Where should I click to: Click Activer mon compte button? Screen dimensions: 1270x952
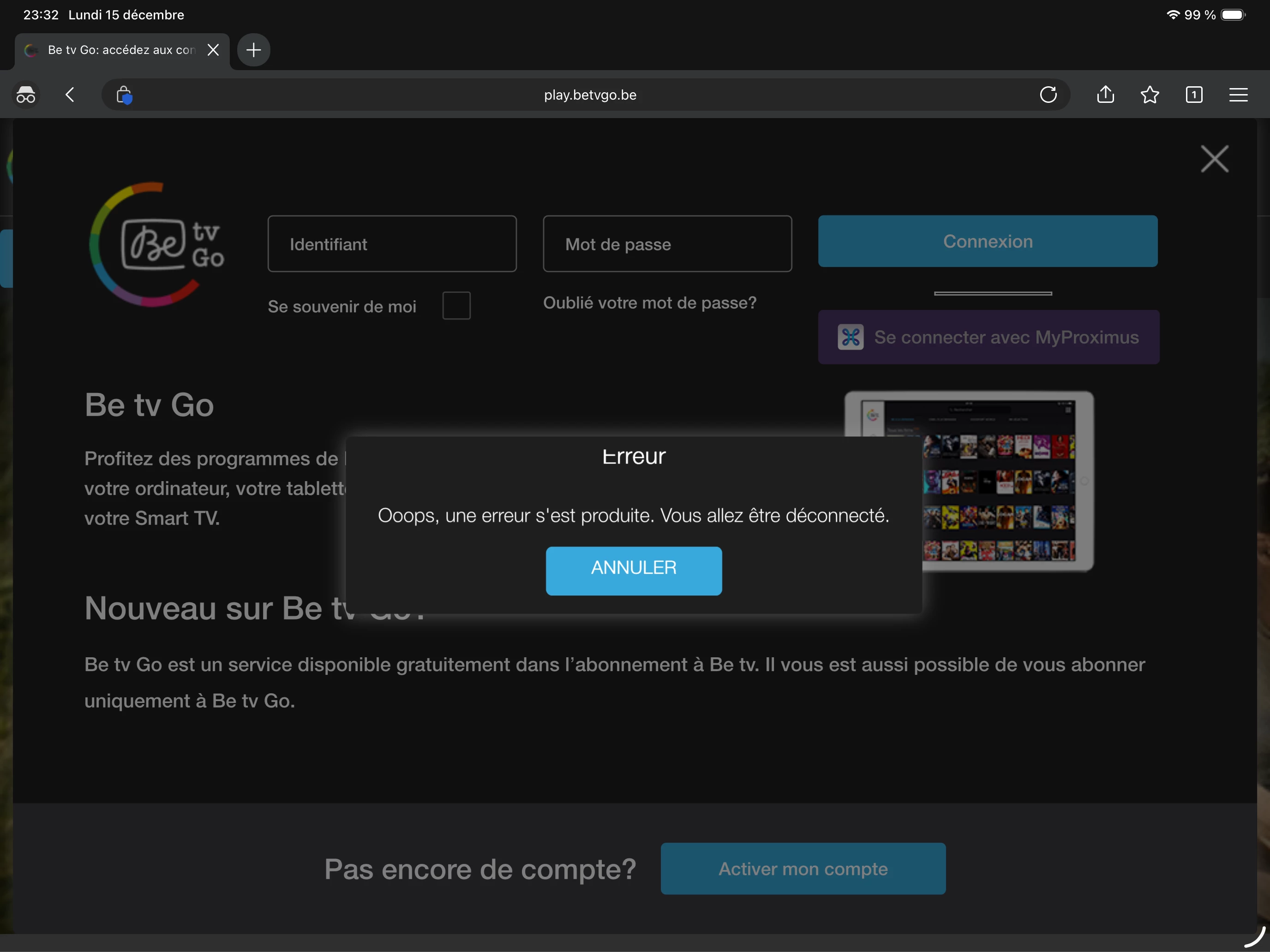coord(803,869)
